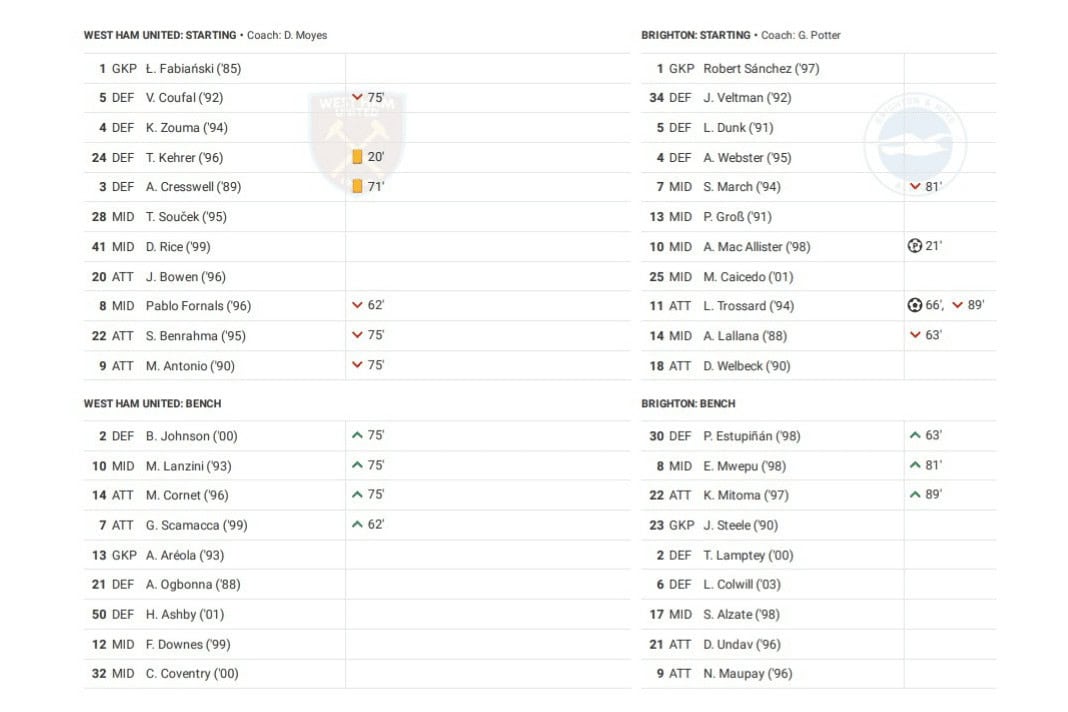The width and height of the screenshot is (1068, 712).
Task: Click V. Coufal's substituted-off arrow
Action: (357, 98)
